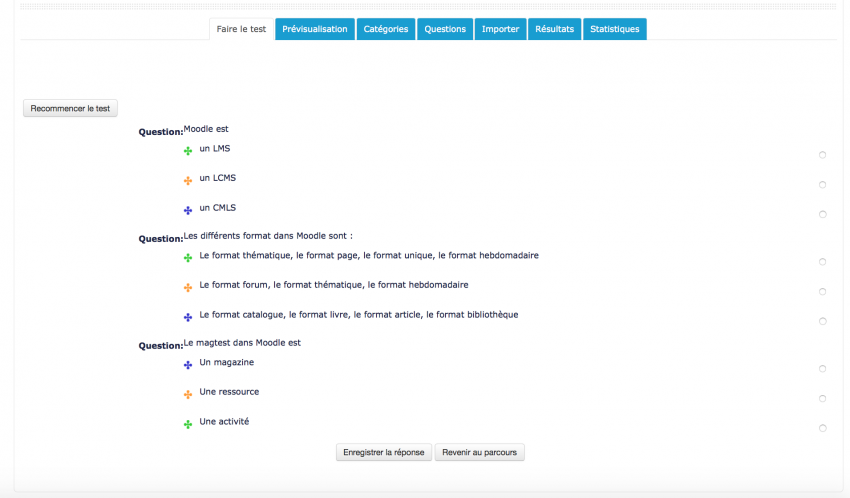Click the green plus icon beside 'Une activité'
Screen dimensions: 850x498
pyautogui.click(x=188, y=424)
